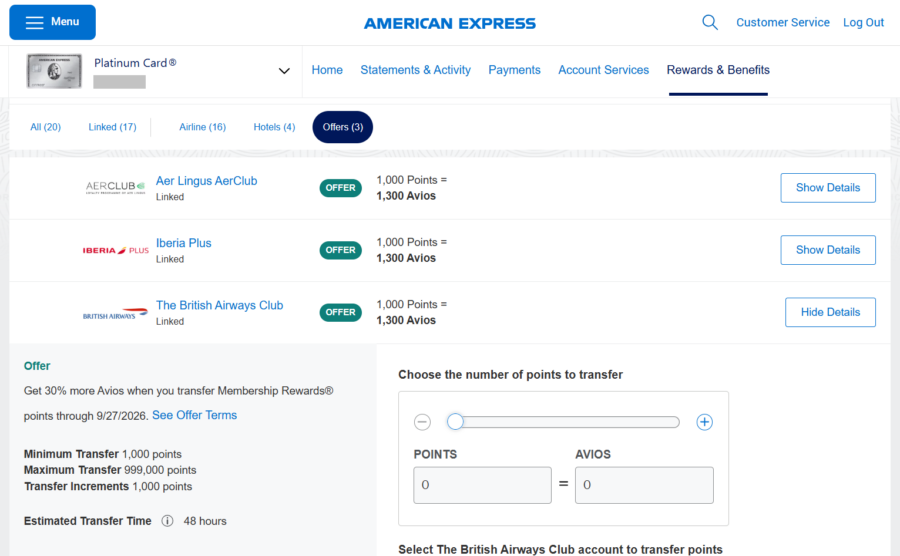
Task: Click "1,300 Avios" in the Iberia Plus row
Action: 406,258
